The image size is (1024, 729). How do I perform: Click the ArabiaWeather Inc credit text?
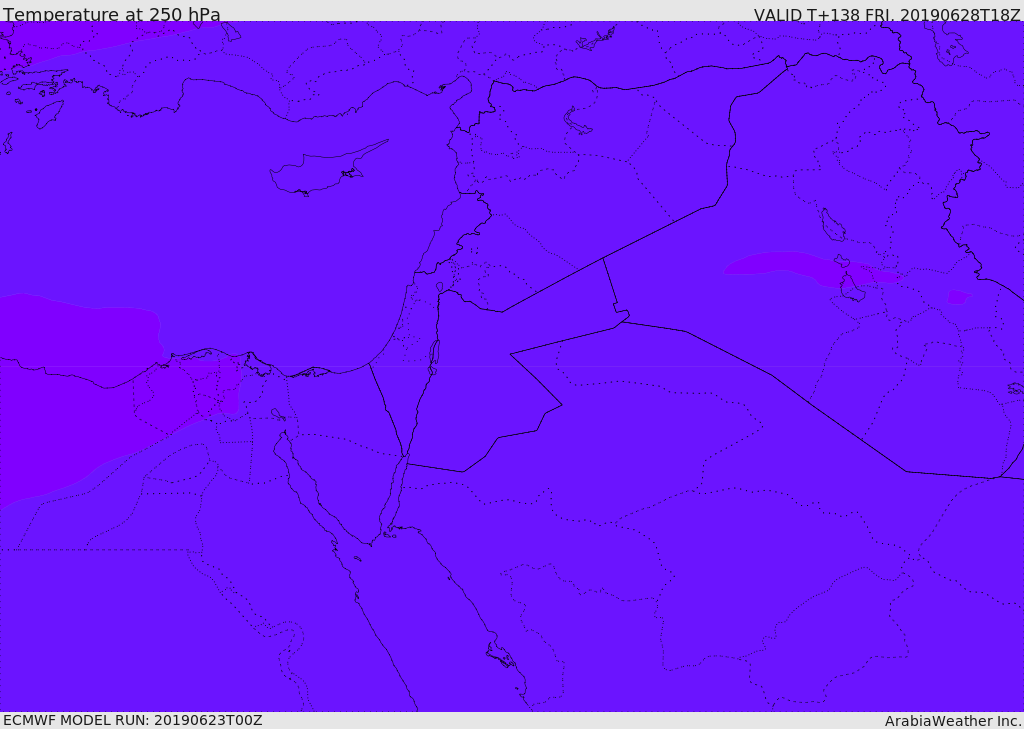[x=953, y=721]
